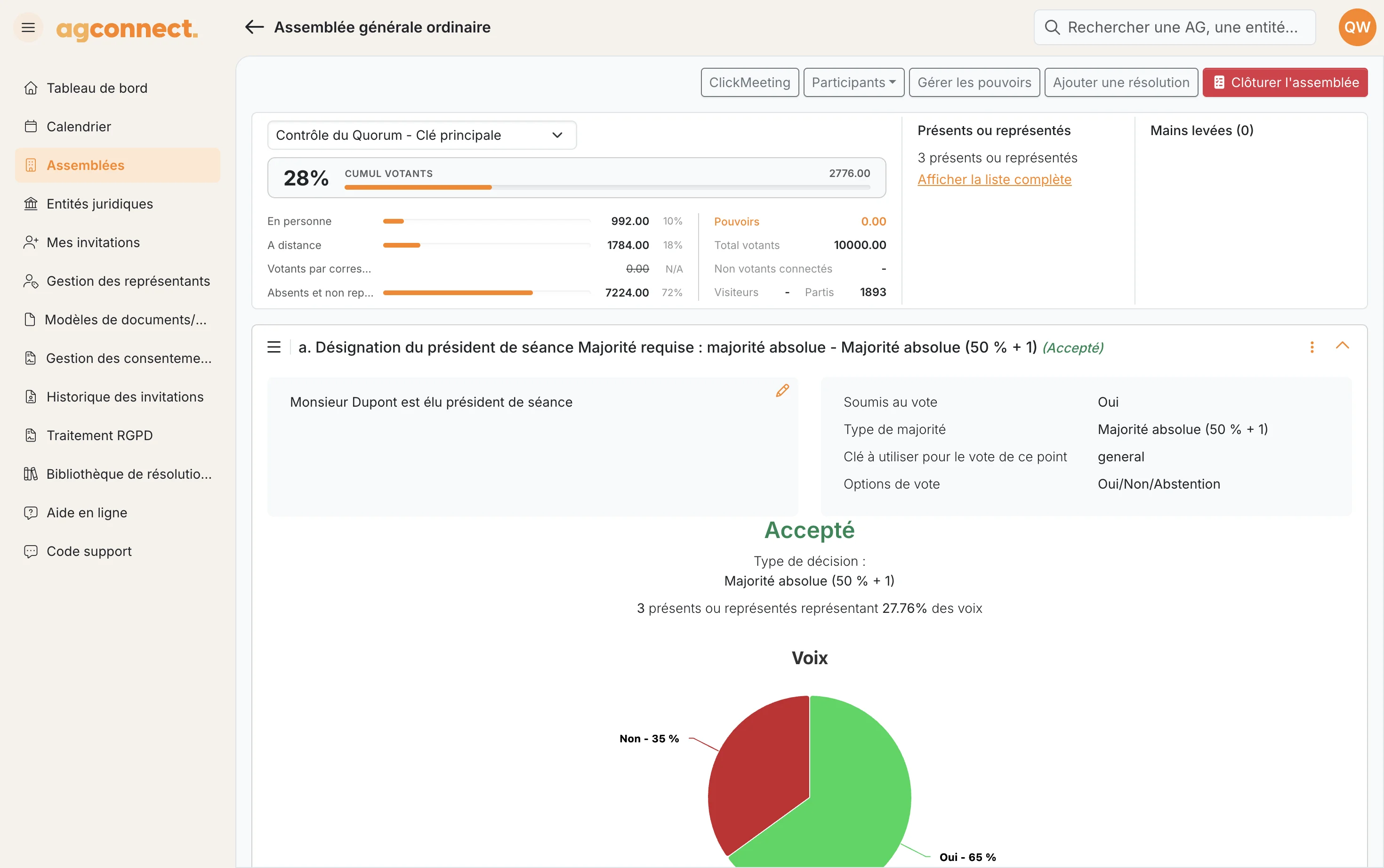Click the Tableau de bord home icon
1384x868 pixels.
(31, 88)
